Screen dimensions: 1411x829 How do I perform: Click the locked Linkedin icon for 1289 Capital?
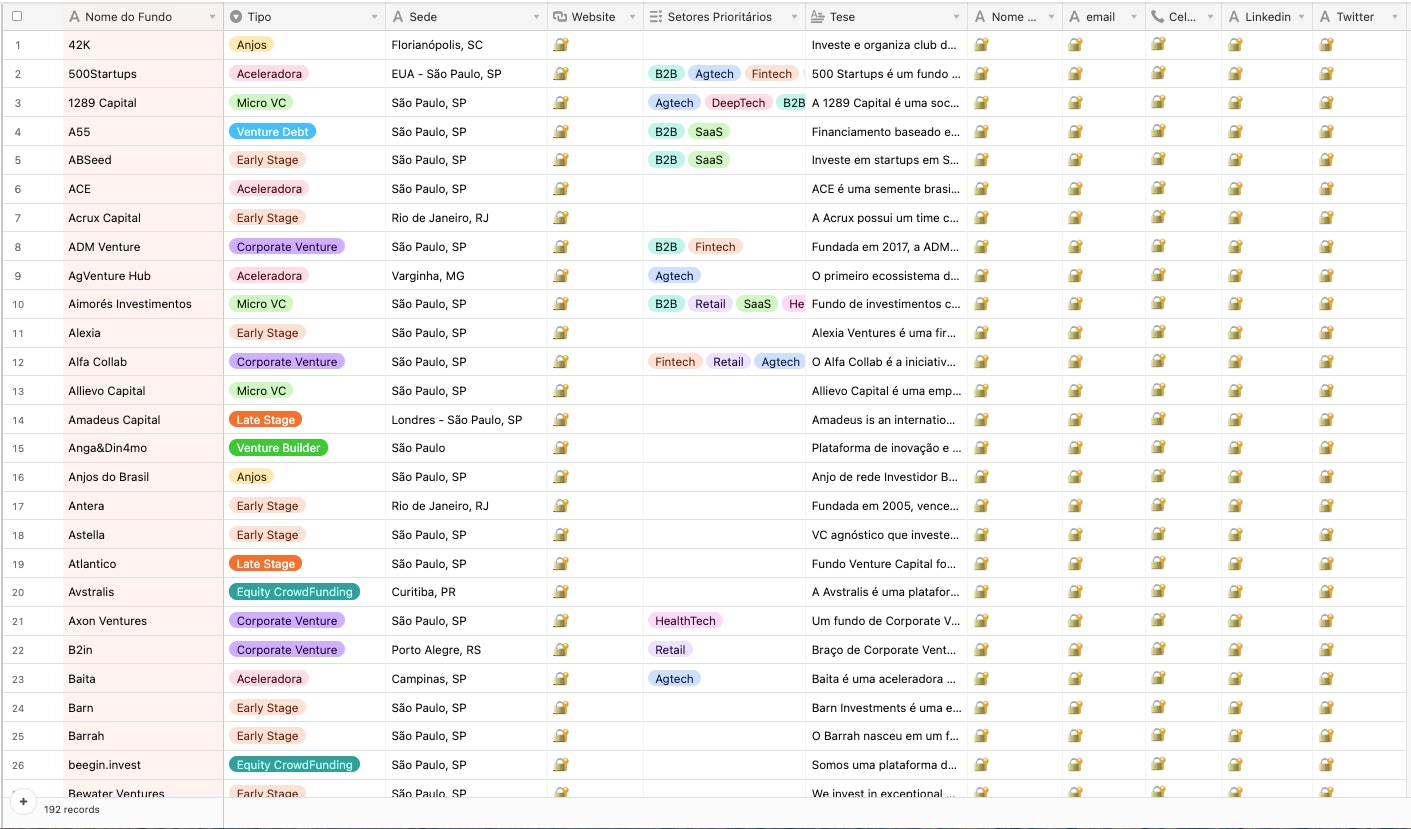pos(1235,103)
